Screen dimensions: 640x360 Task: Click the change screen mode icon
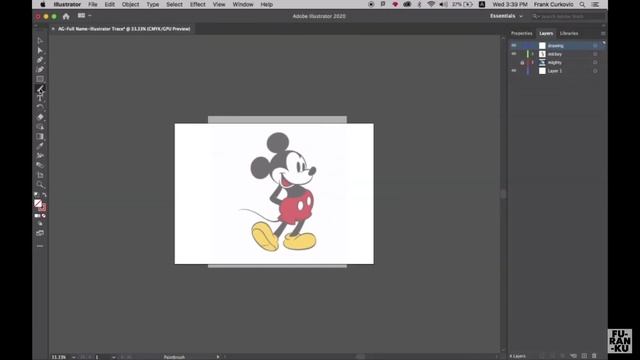40,233
